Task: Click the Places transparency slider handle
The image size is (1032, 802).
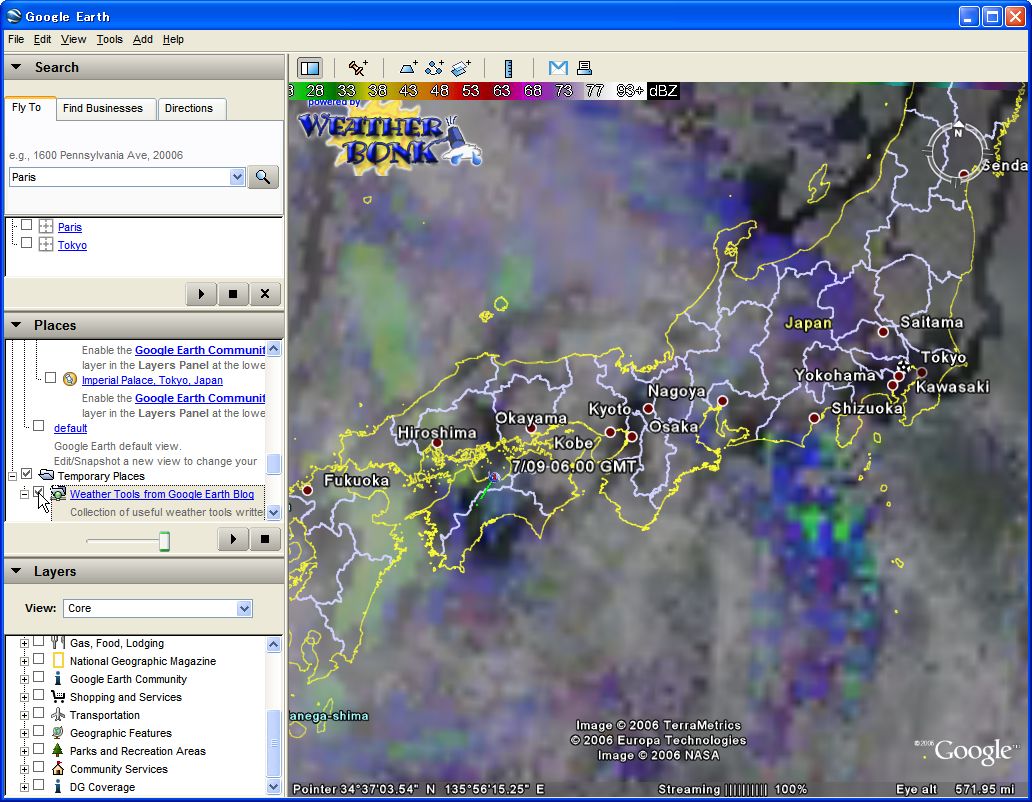Action: tap(165, 541)
